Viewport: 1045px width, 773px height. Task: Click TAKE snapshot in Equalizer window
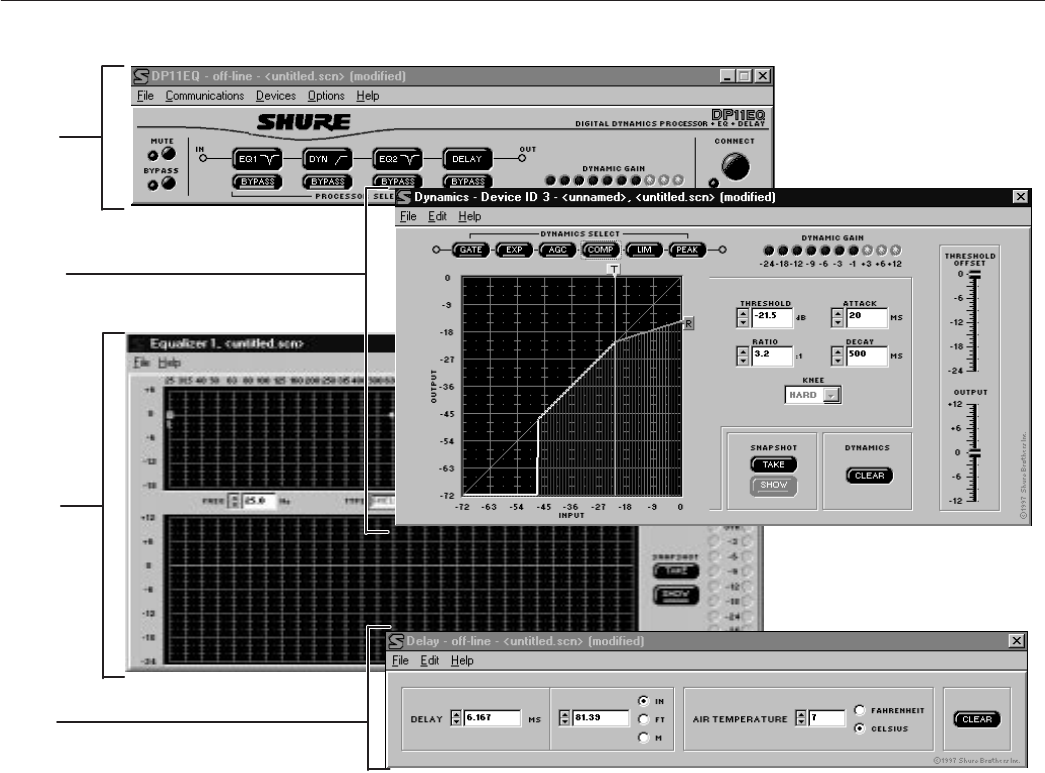click(x=676, y=571)
